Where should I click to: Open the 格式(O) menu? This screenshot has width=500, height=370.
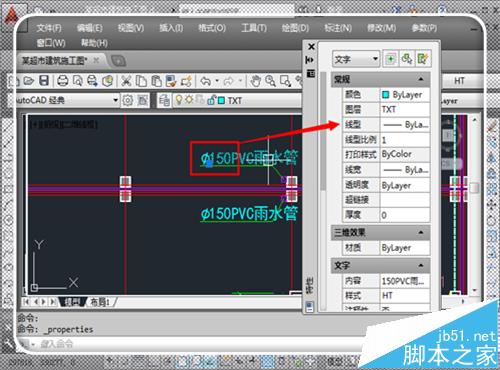pyautogui.click(x=212, y=28)
